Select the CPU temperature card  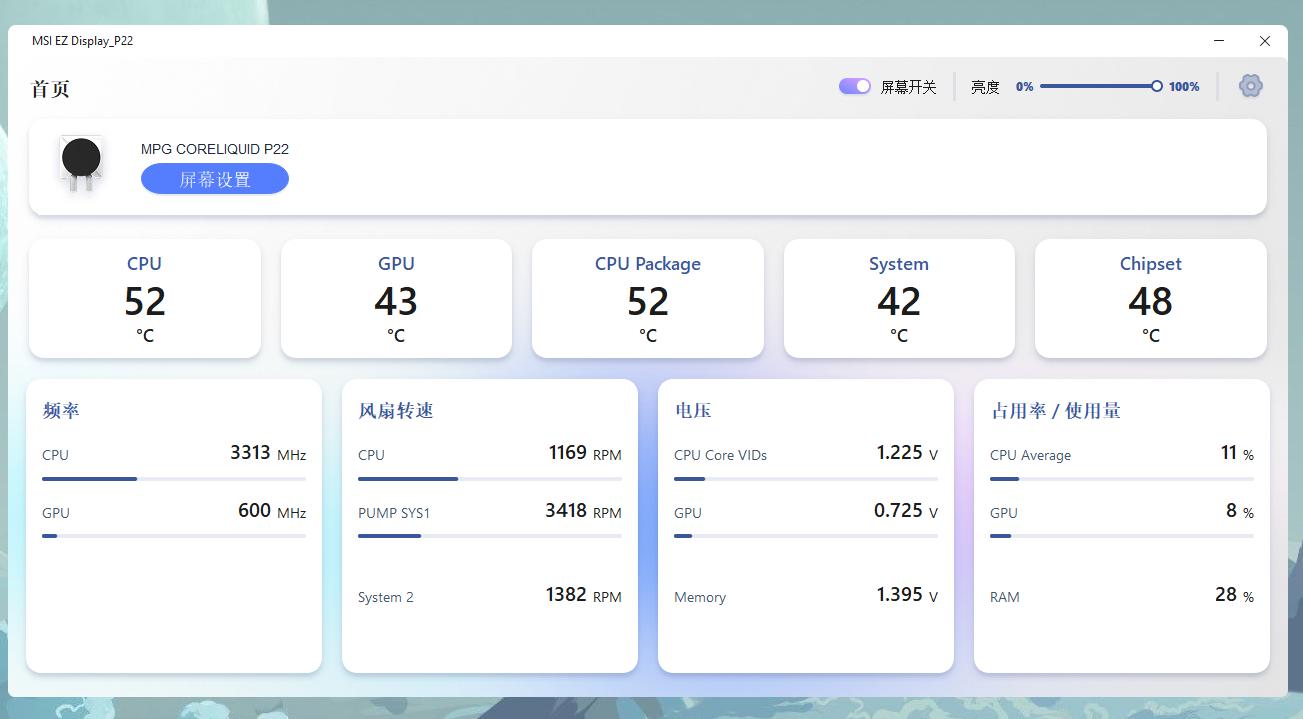click(145, 298)
